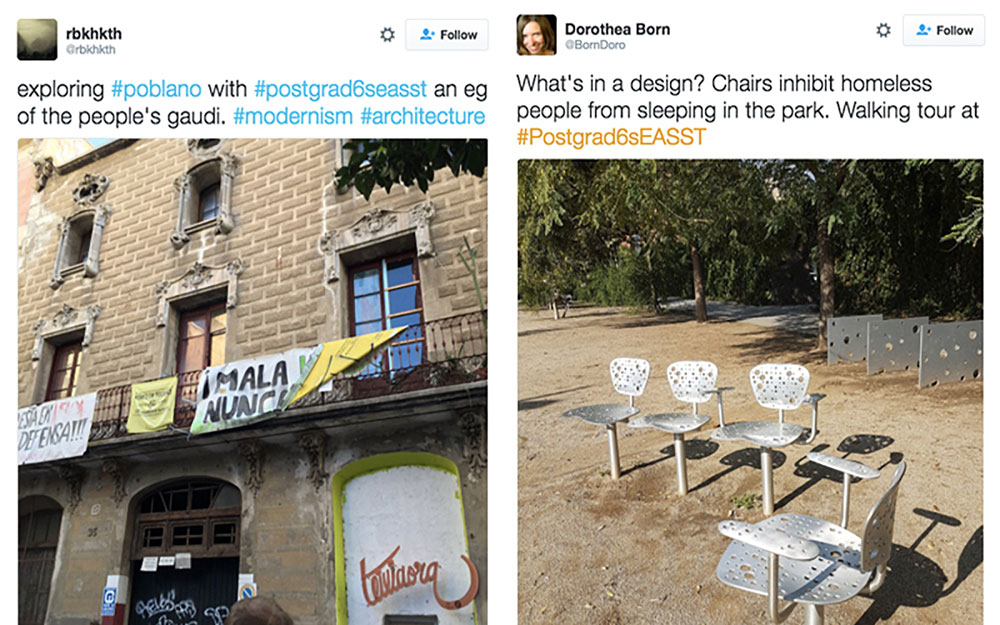Open the orange #Postgrad6sEASST hashtag

611,136
